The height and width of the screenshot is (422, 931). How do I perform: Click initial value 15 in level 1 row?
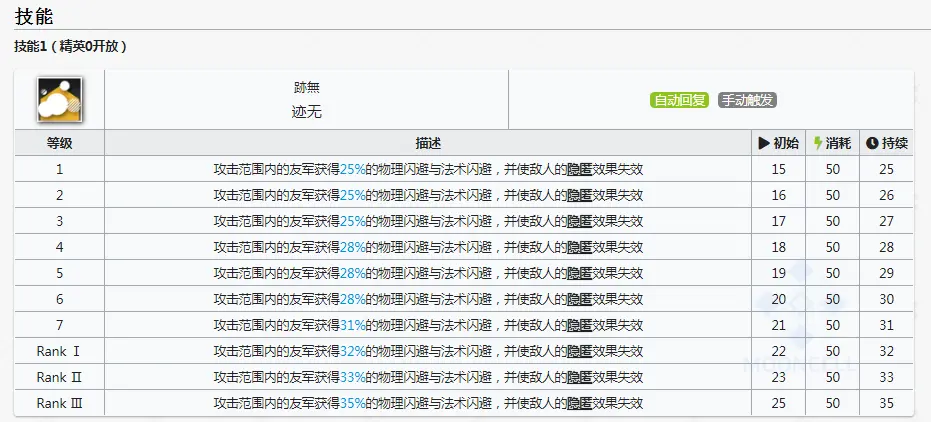click(778, 169)
